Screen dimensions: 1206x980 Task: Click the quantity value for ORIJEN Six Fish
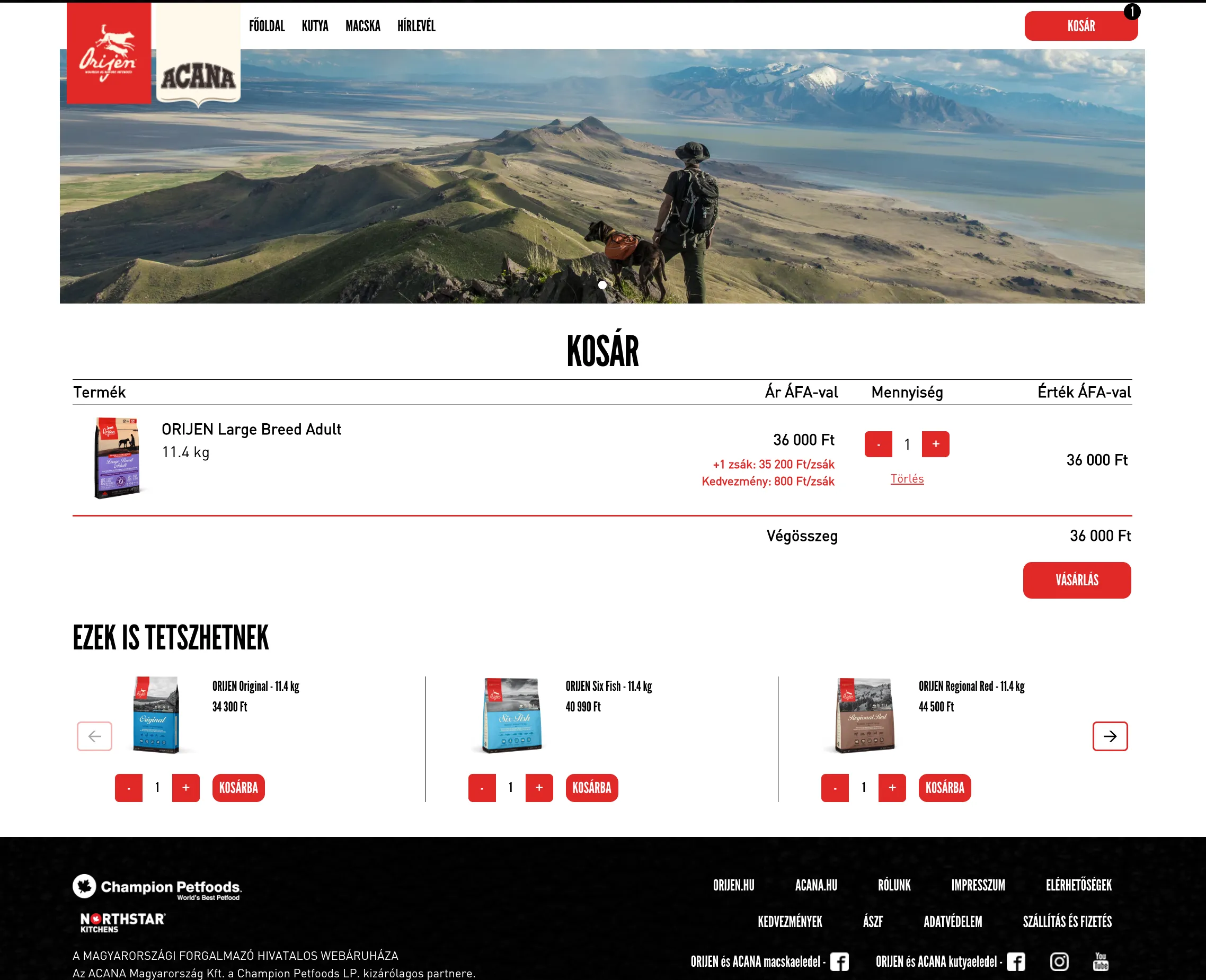[x=511, y=788]
